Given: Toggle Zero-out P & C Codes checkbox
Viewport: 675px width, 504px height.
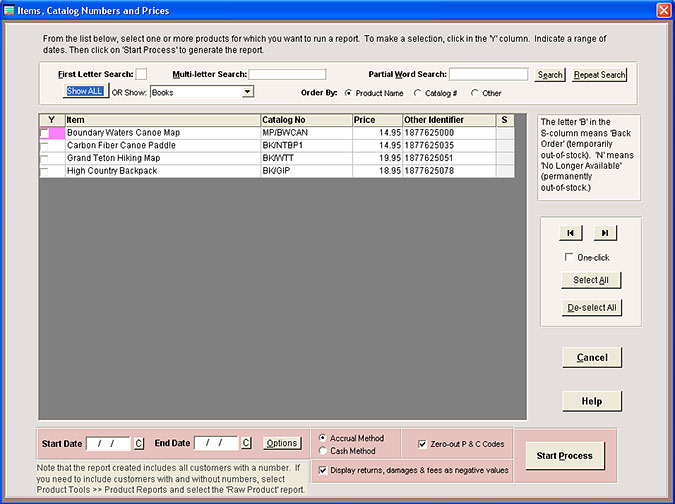Looking at the screenshot, I should (423, 443).
